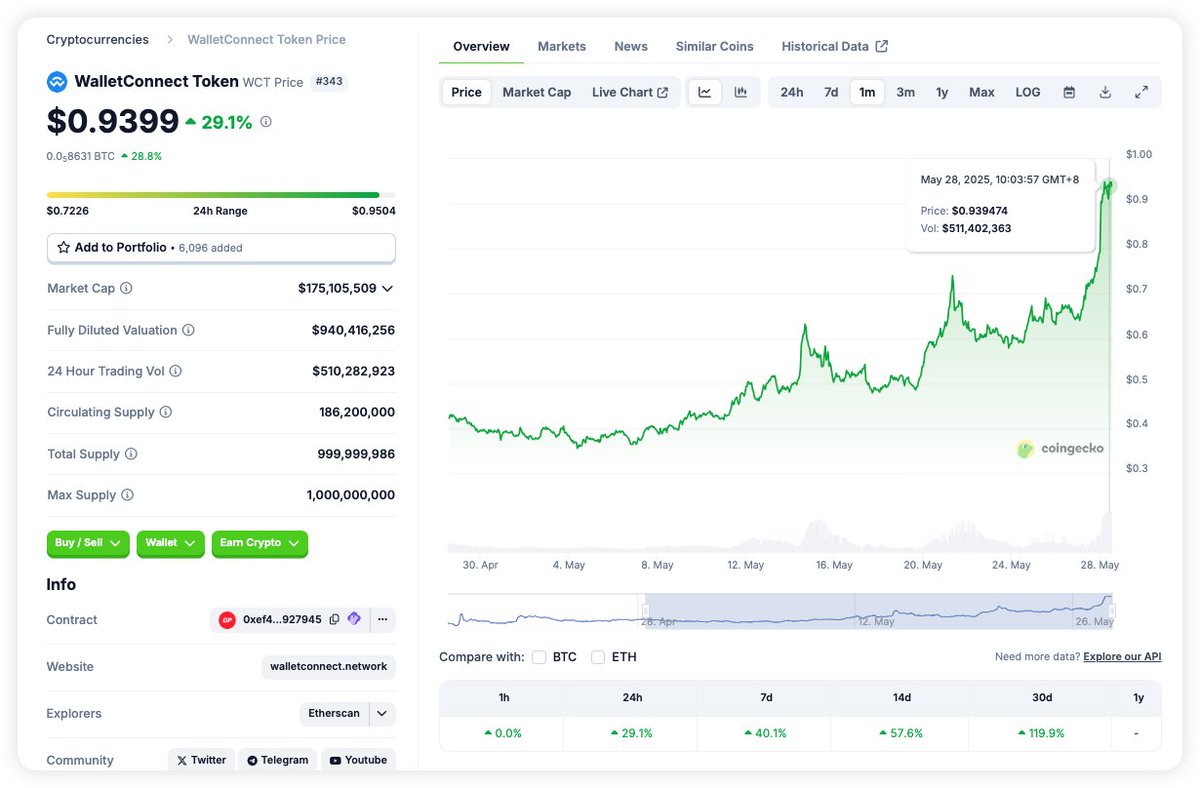
Task: Click the contract address 0xef4...927945
Action: [x=282, y=620]
